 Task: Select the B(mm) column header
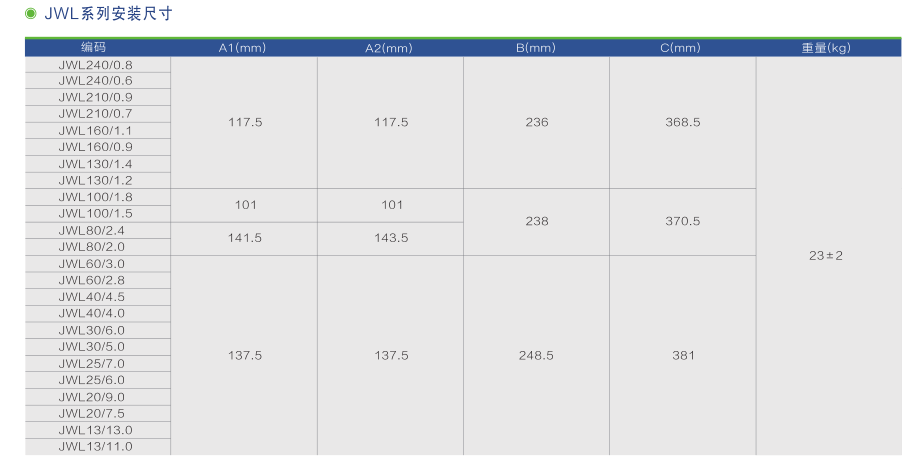(536, 48)
